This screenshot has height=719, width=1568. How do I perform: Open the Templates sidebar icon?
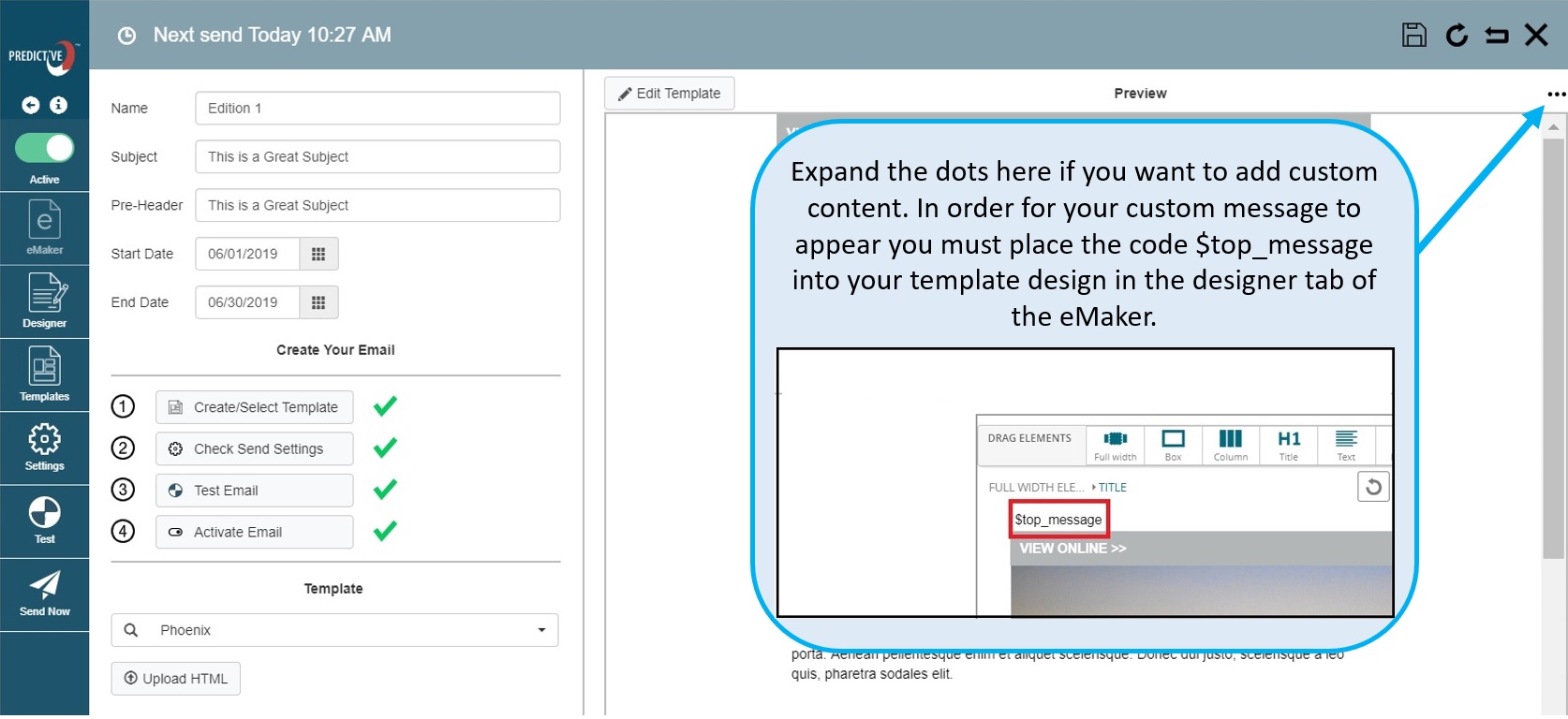(45, 374)
